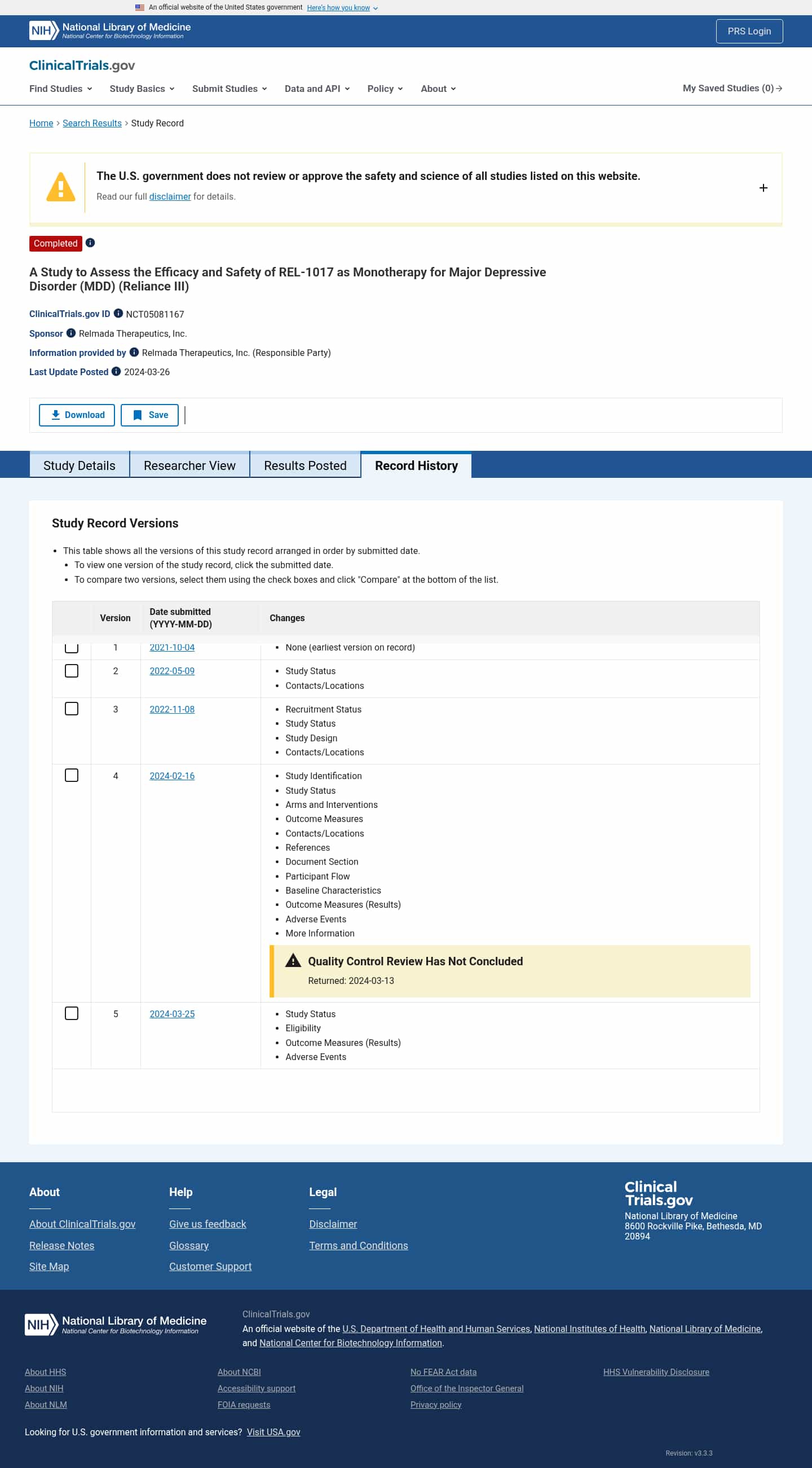Select the version 4 checkbox
The image size is (812, 1468).
72,775
